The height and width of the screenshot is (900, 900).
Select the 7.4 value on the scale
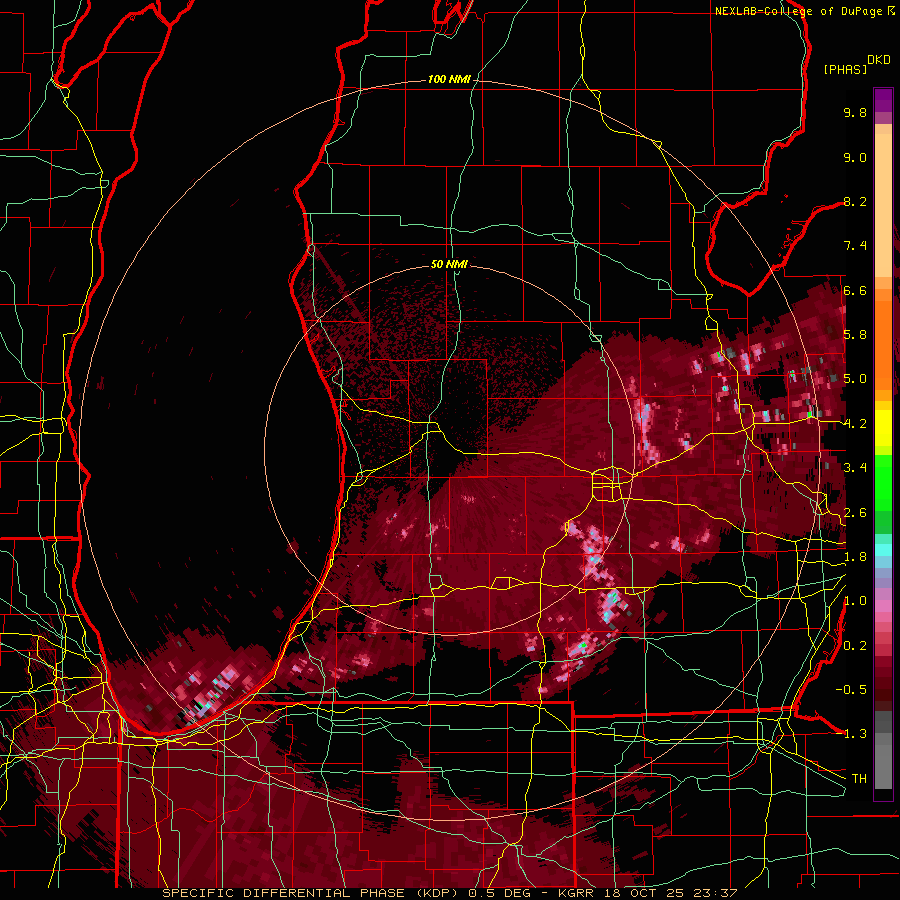[855, 246]
